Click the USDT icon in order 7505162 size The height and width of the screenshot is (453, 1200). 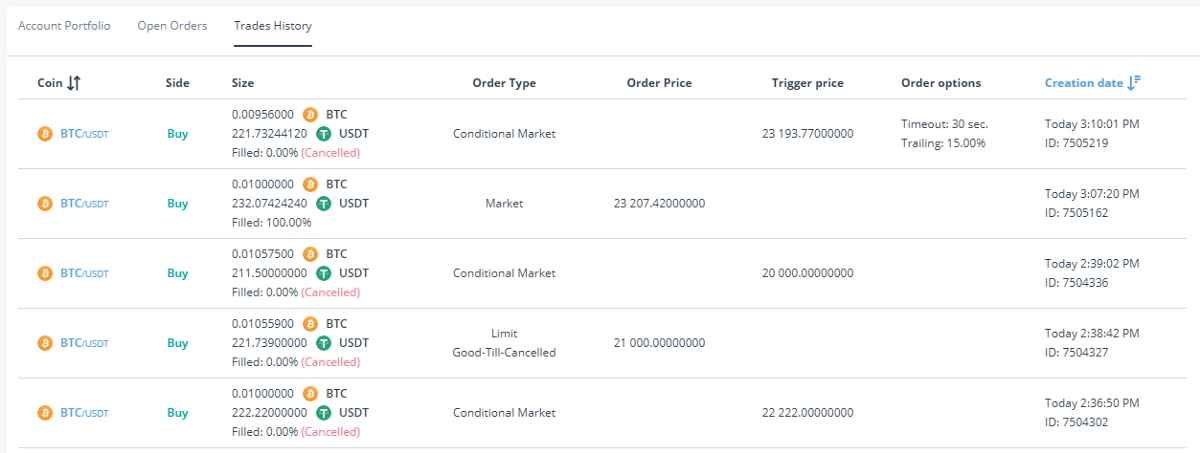tap(323, 203)
